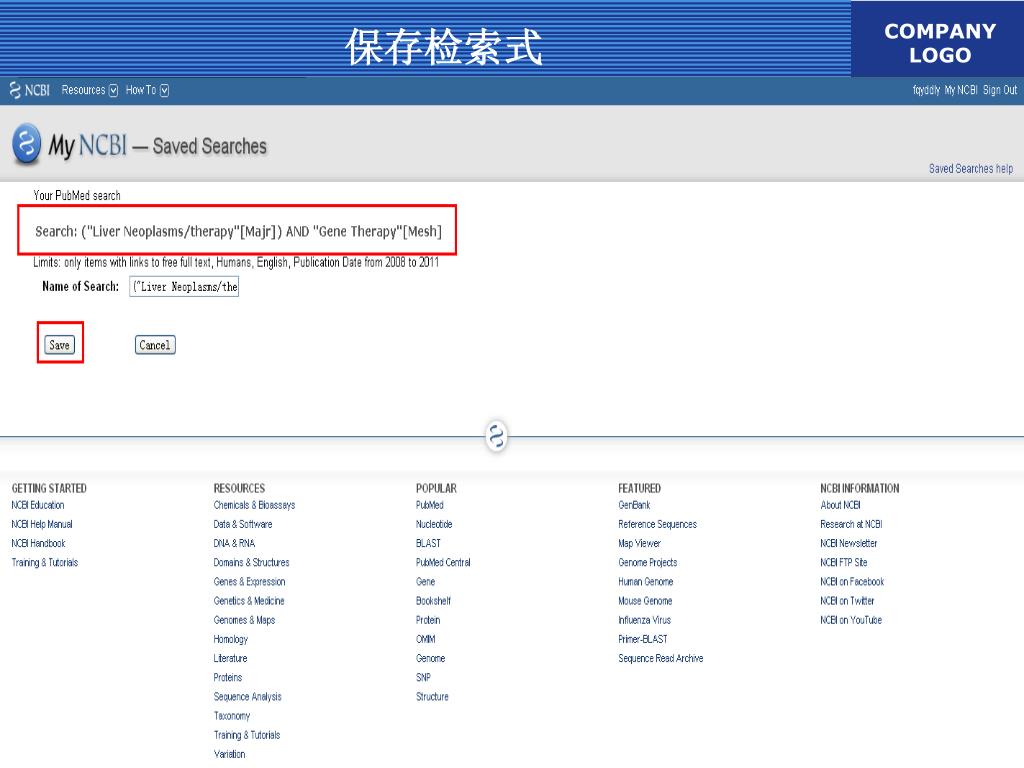The height and width of the screenshot is (768, 1024).
Task: Open Influenza Virus link
Action: coord(645,620)
